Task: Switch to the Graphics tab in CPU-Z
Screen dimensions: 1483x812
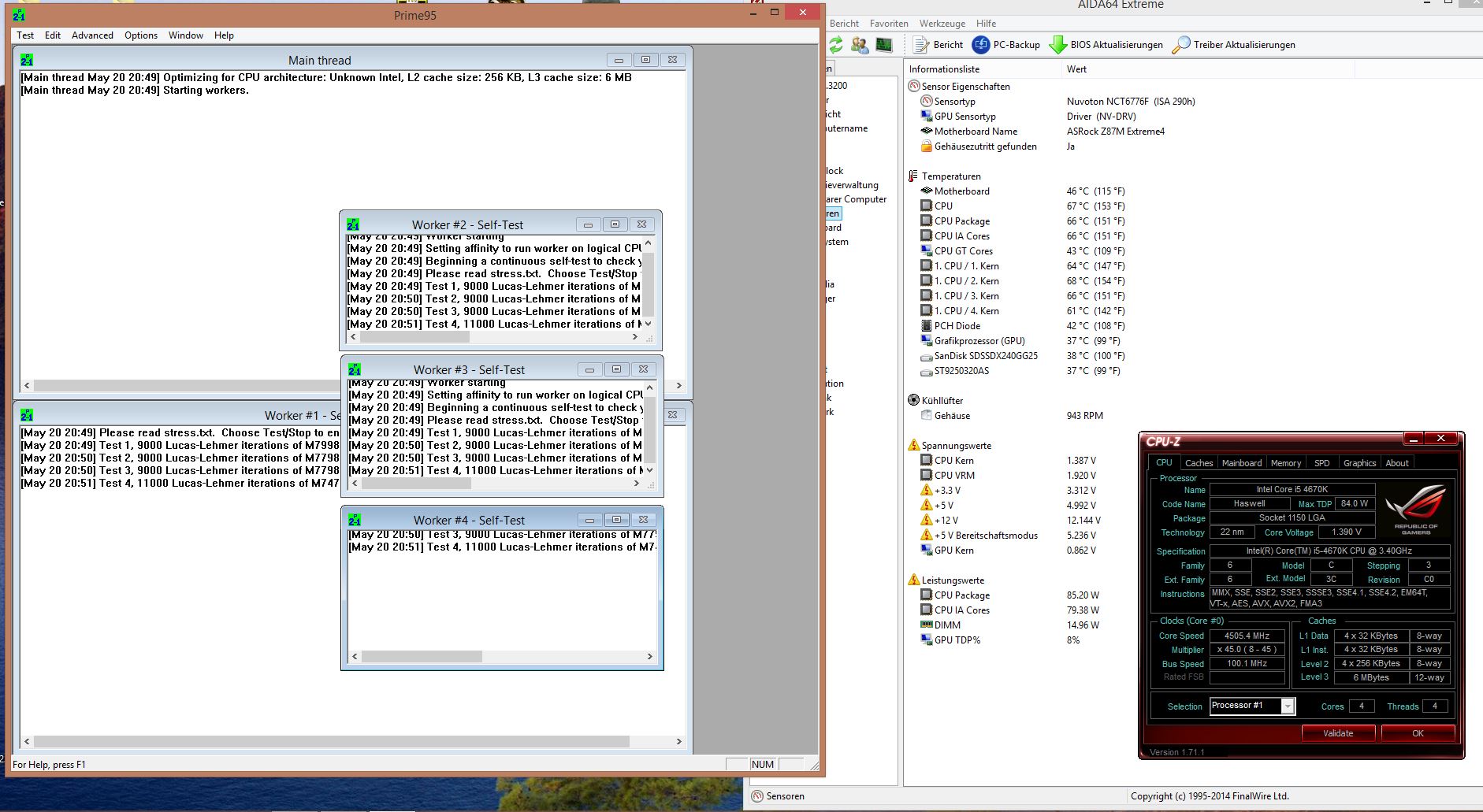Action: pos(1360,463)
